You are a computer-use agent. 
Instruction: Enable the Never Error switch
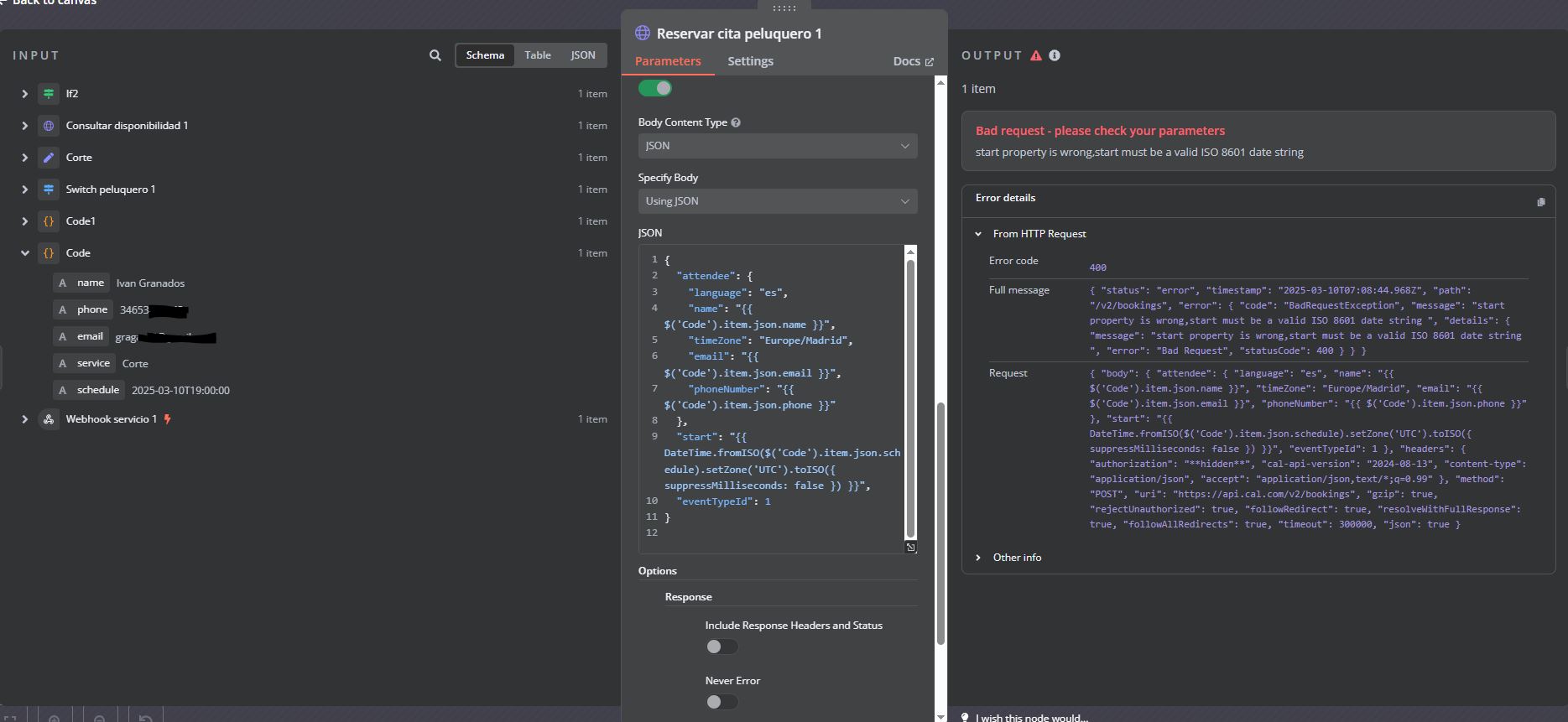(x=721, y=702)
